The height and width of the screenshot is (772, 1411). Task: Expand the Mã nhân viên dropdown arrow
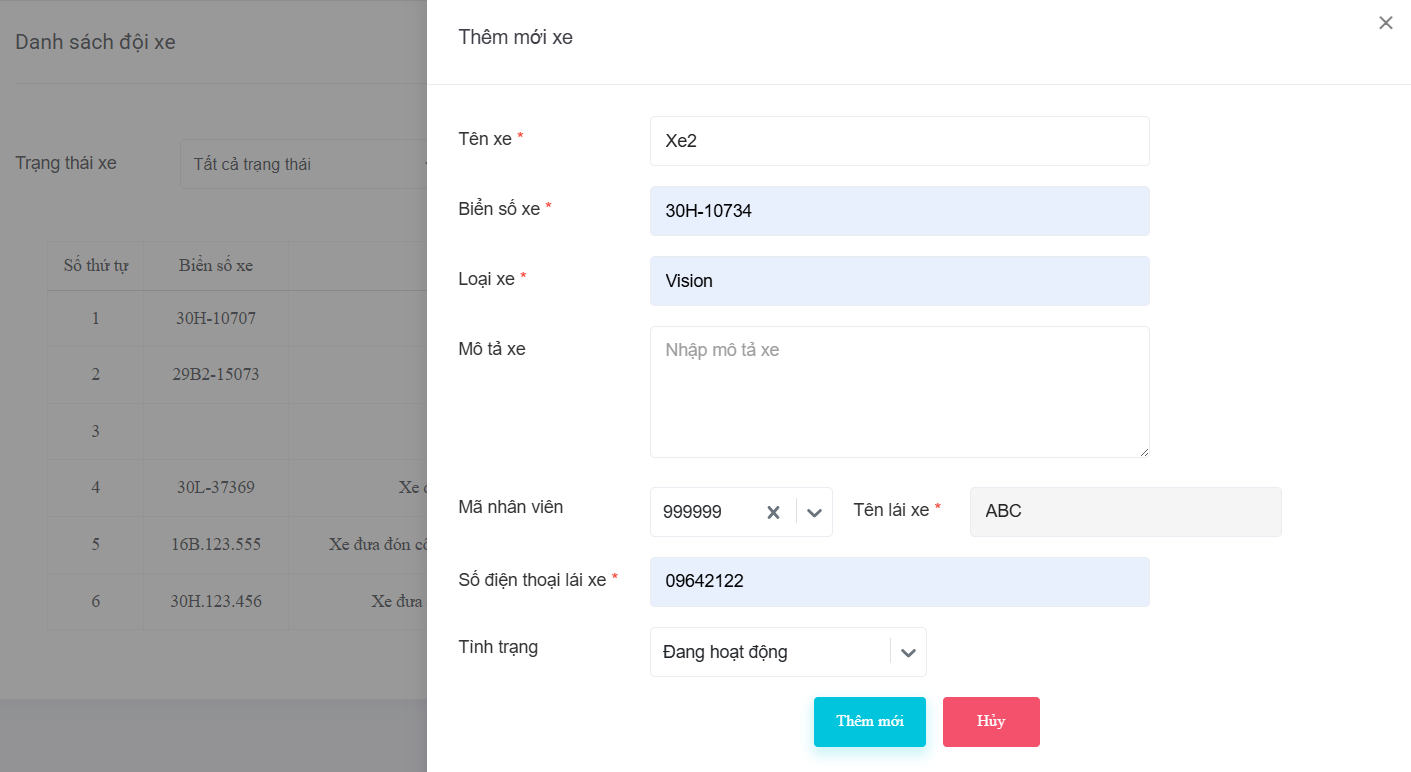point(814,512)
